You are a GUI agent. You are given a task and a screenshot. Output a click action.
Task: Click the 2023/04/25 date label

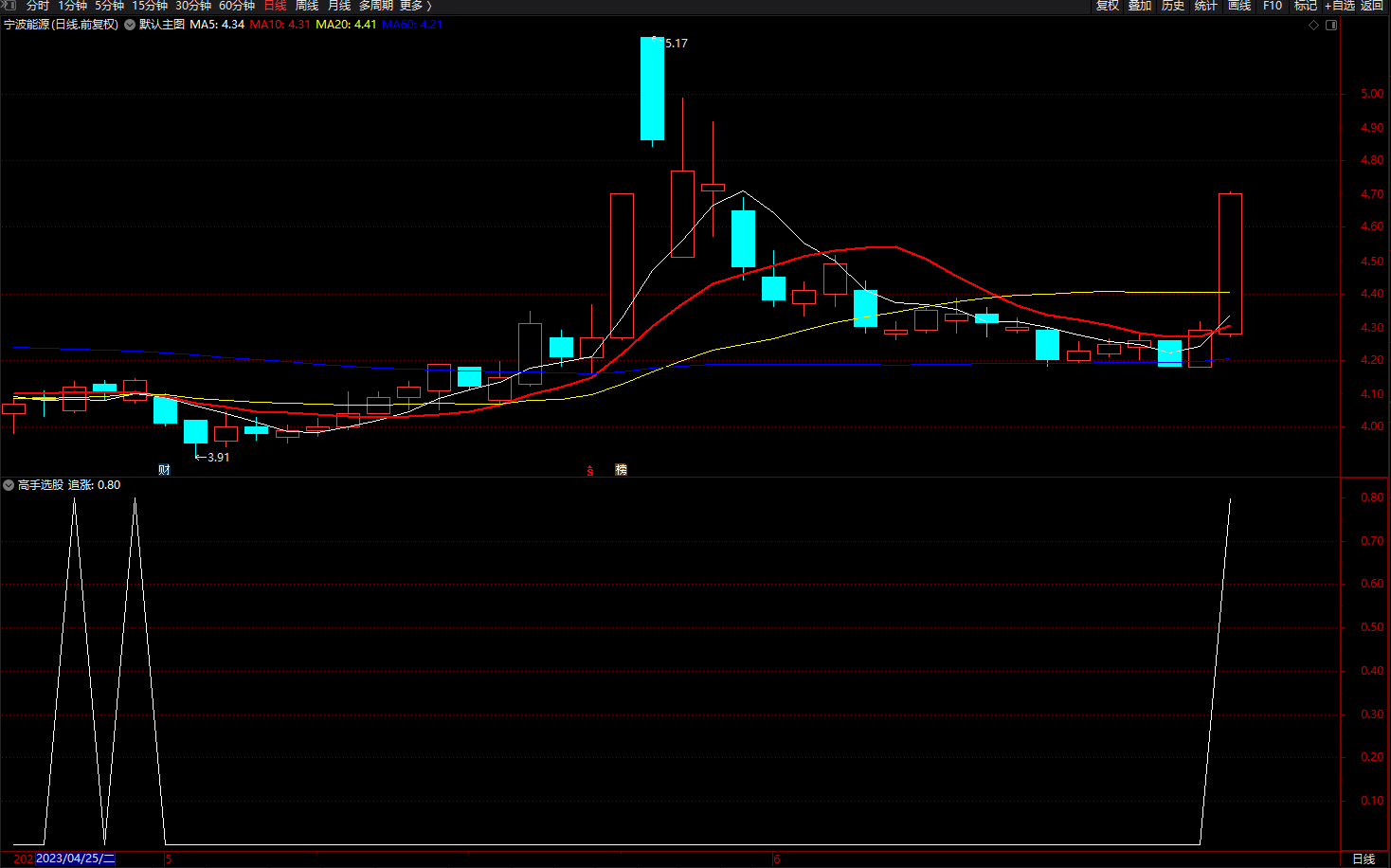(75, 859)
